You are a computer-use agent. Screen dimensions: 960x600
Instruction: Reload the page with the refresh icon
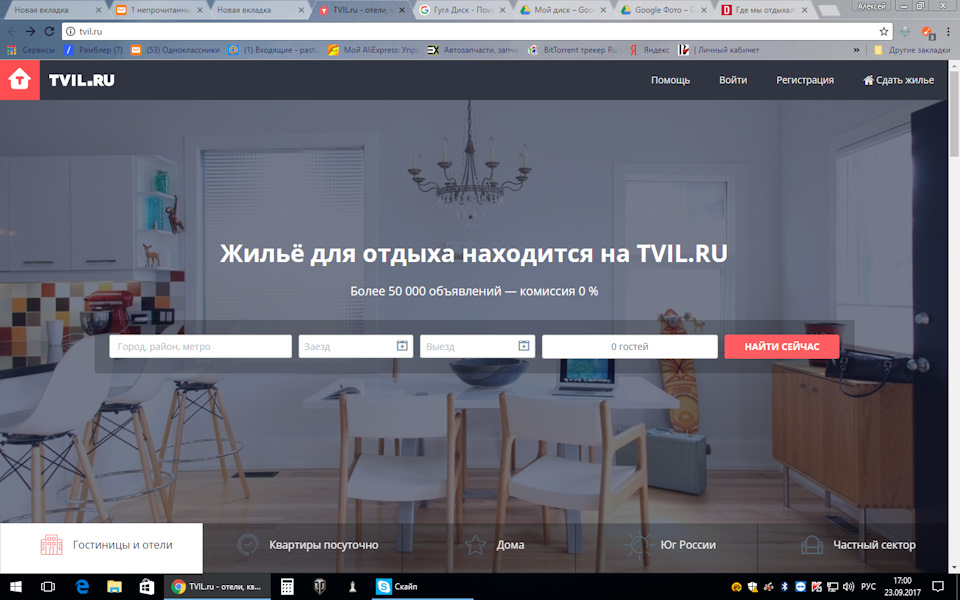pyautogui.click(x=50, y=31)
